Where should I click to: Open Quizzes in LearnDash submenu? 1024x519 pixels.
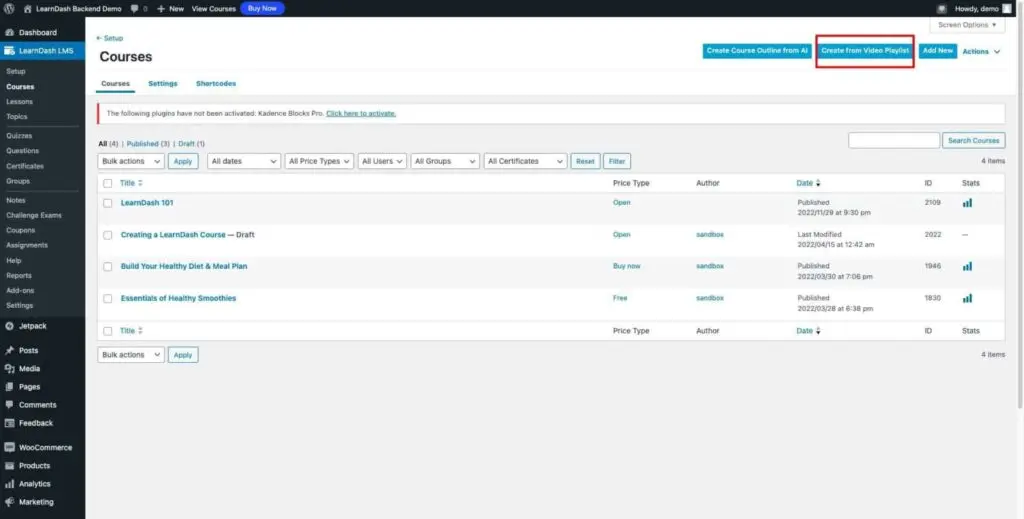19,136
